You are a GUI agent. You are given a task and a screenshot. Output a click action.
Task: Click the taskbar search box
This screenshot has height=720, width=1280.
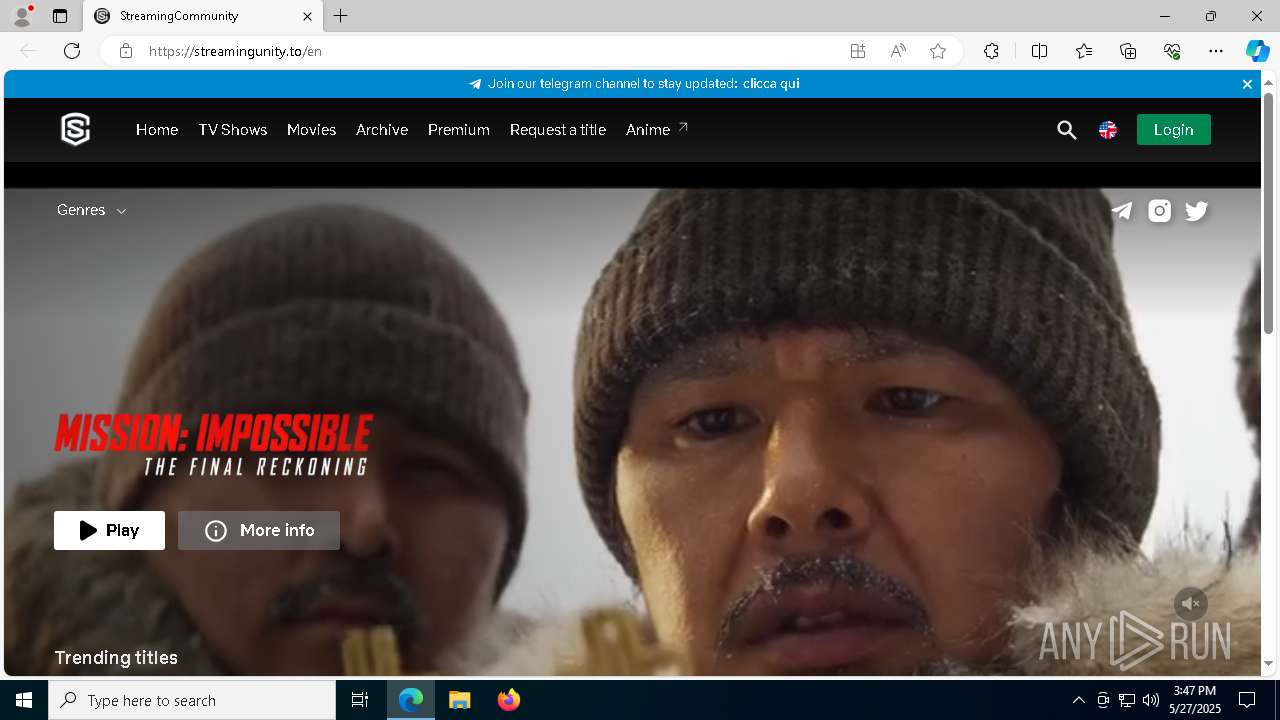click(x=192, y=700)
